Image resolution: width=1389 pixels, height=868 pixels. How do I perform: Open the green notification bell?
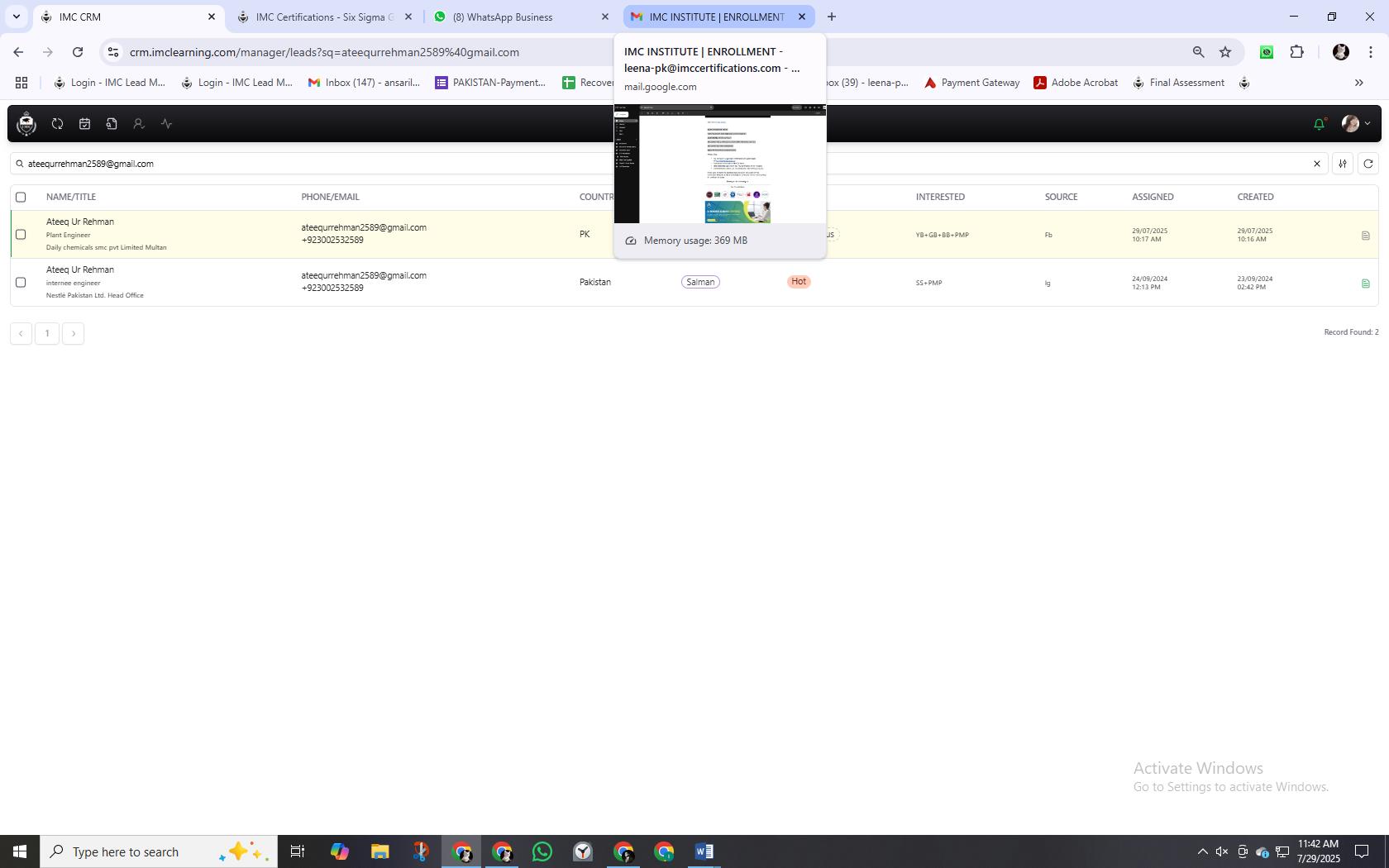(1319, 124)
